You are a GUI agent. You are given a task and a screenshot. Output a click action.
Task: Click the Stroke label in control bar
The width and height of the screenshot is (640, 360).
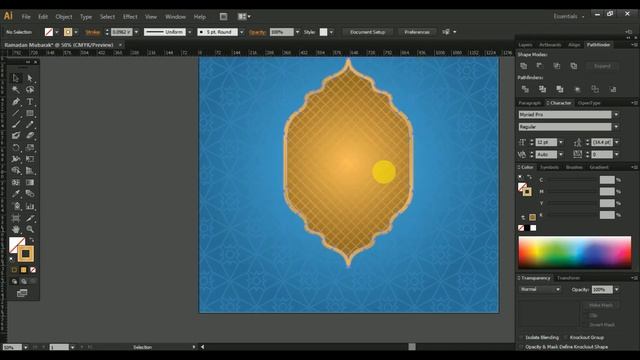[93, 32]
